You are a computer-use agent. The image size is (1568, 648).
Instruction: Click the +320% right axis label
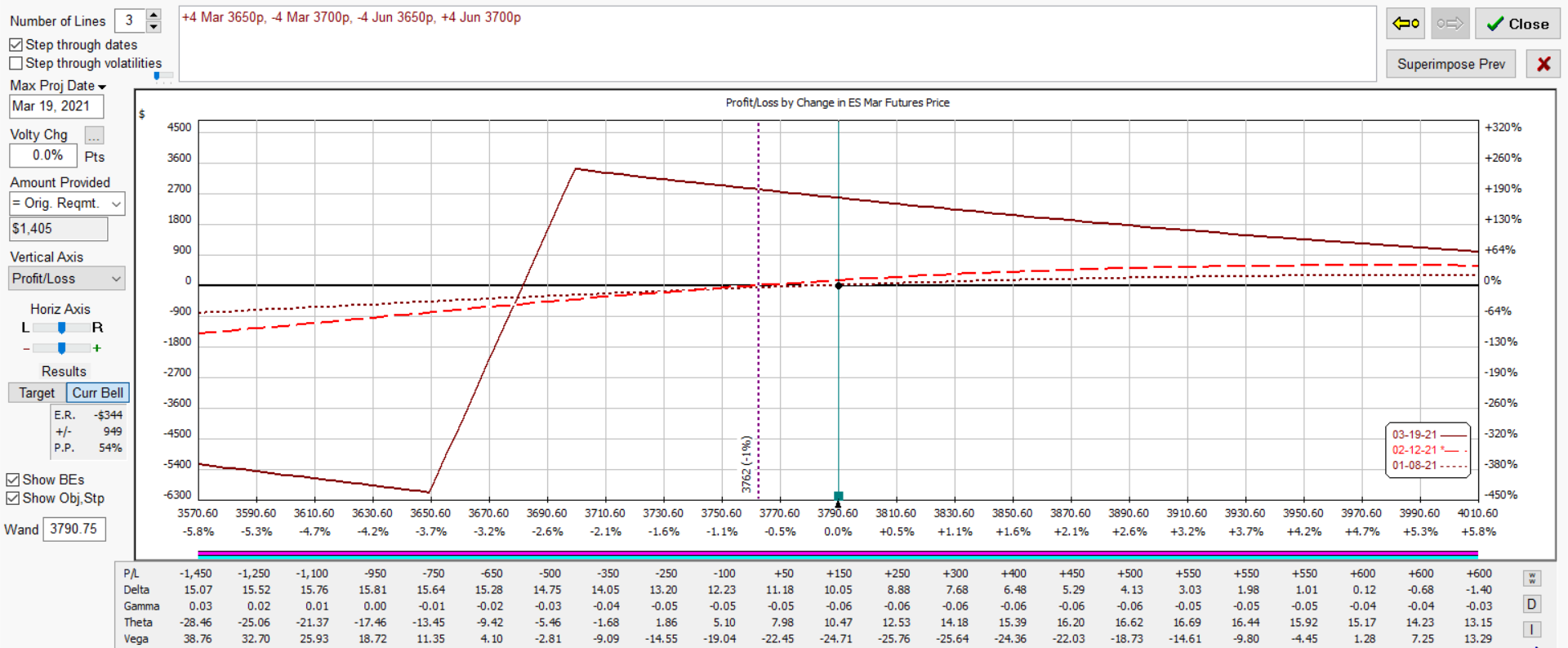(x=1503, y=127)
